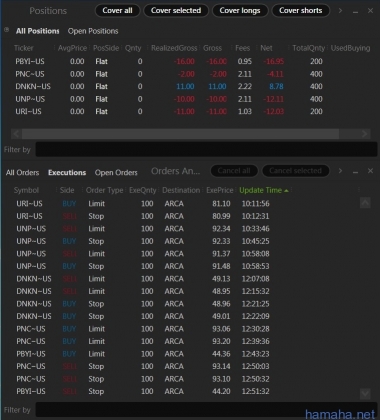Select UNP~US execution at 10:45:25

tap(185, 241)
